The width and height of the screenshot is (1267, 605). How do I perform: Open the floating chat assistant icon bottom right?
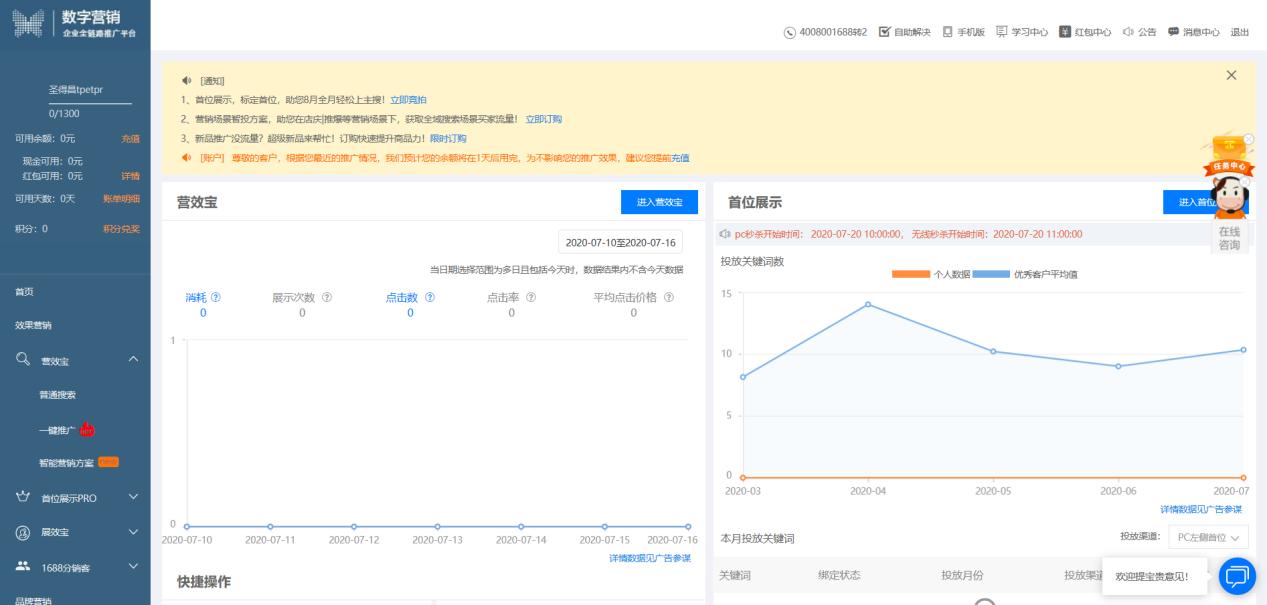click(1238, 577)
